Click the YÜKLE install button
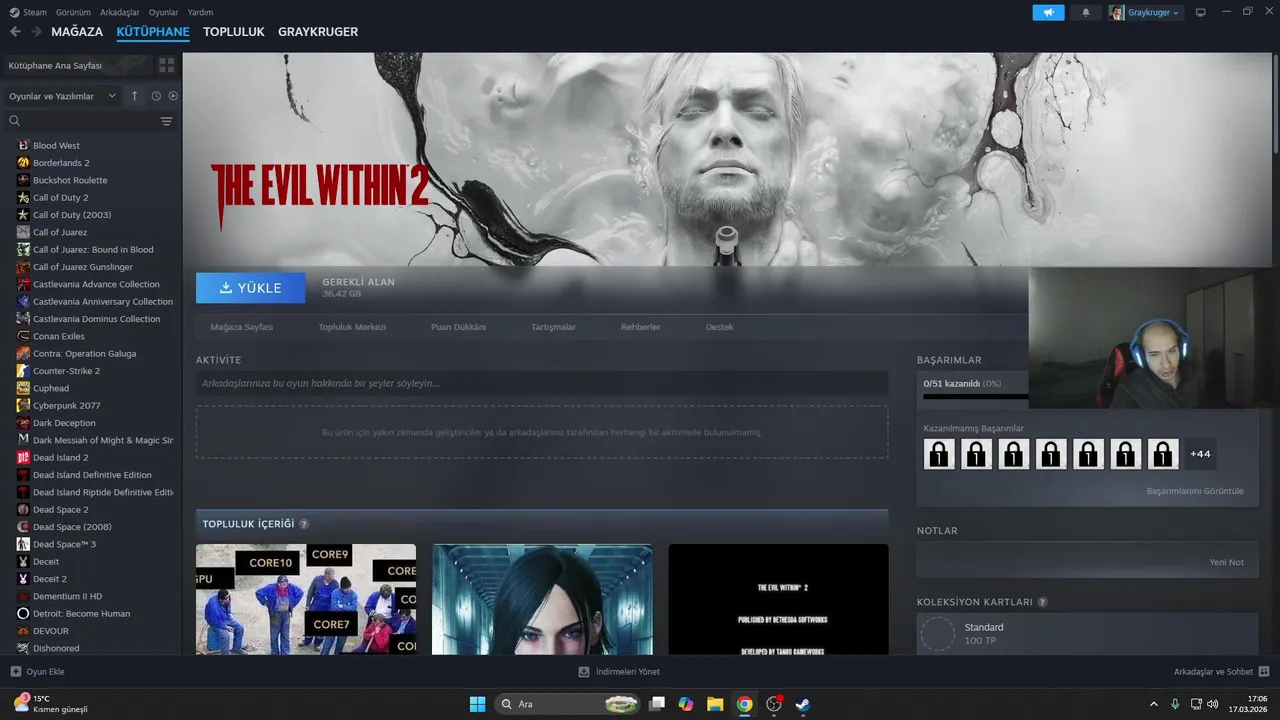1280x720 pixels. point(251,288)
